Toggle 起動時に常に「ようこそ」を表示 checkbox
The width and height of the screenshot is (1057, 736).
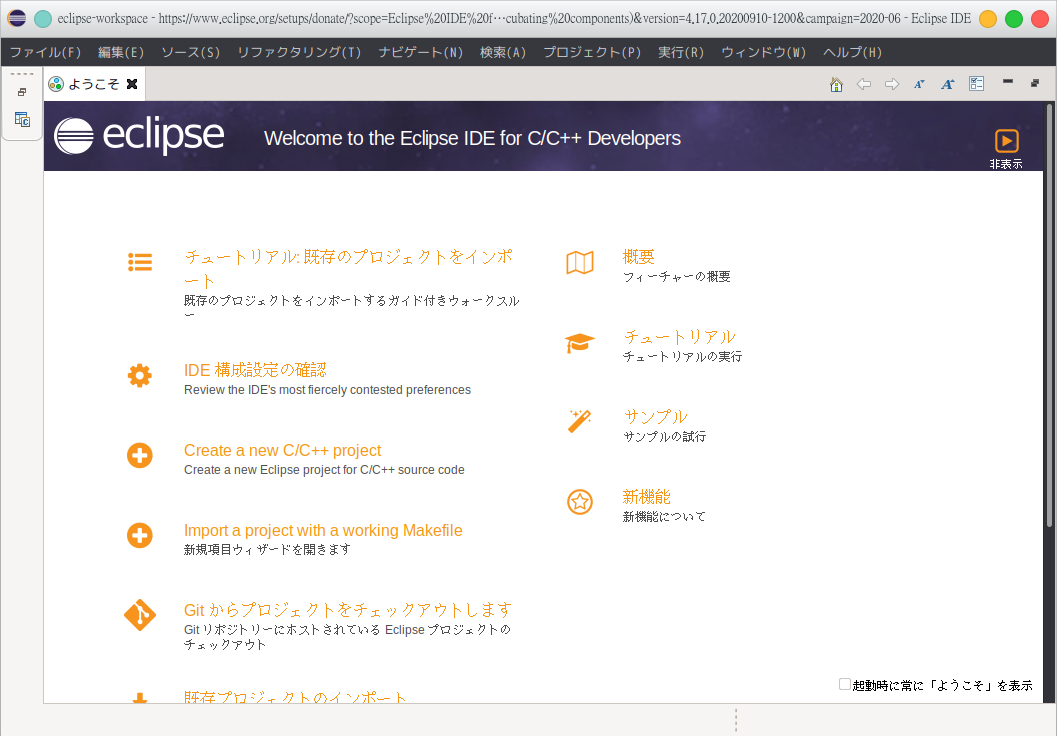click(845, 684)
